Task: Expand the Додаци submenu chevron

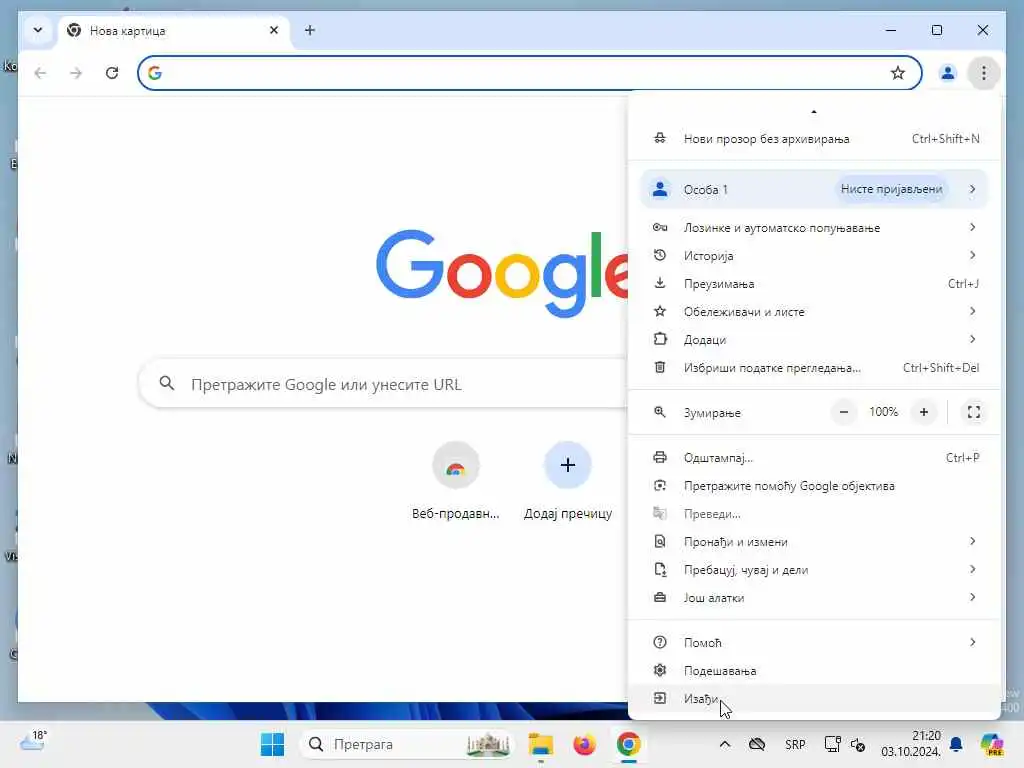Action: tap(972, 339)
